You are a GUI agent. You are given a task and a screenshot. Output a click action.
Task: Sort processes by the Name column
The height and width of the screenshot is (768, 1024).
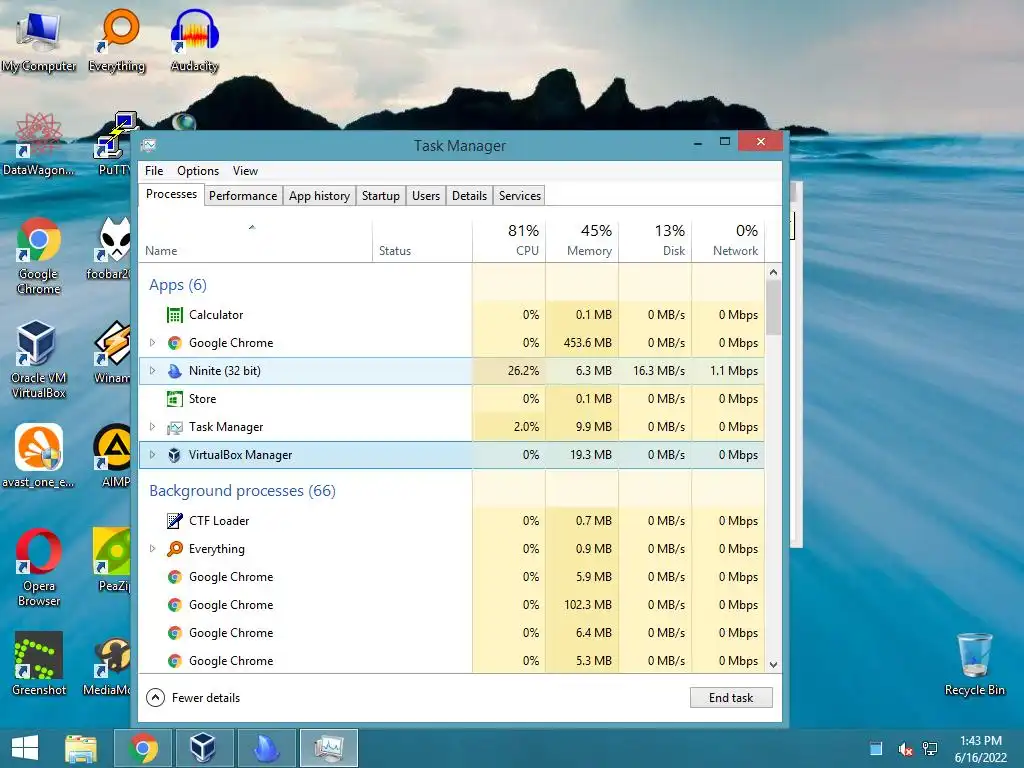[255, 241]
